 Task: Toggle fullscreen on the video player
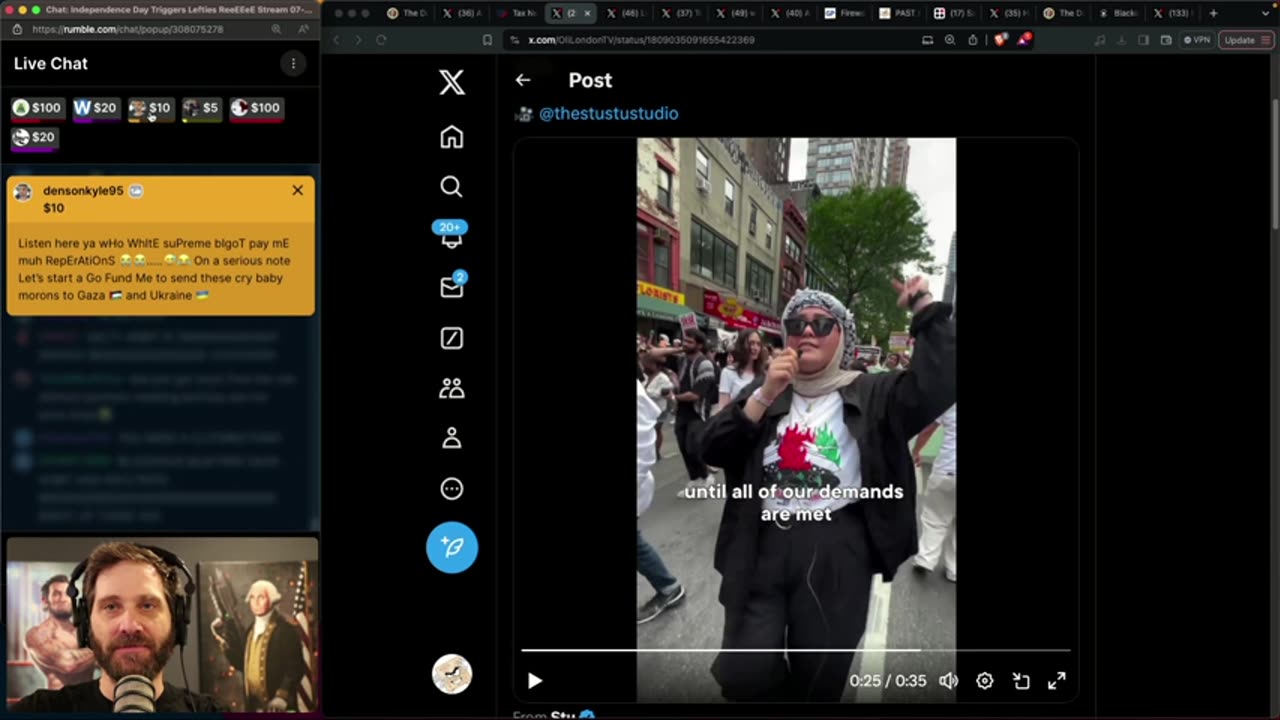[x=1056, y=681]
